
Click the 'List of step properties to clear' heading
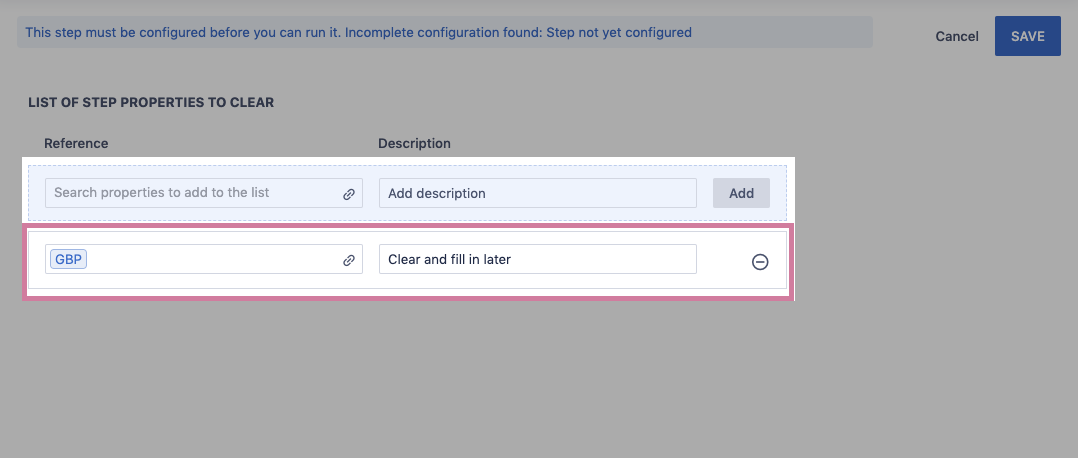tap(151, 102)
